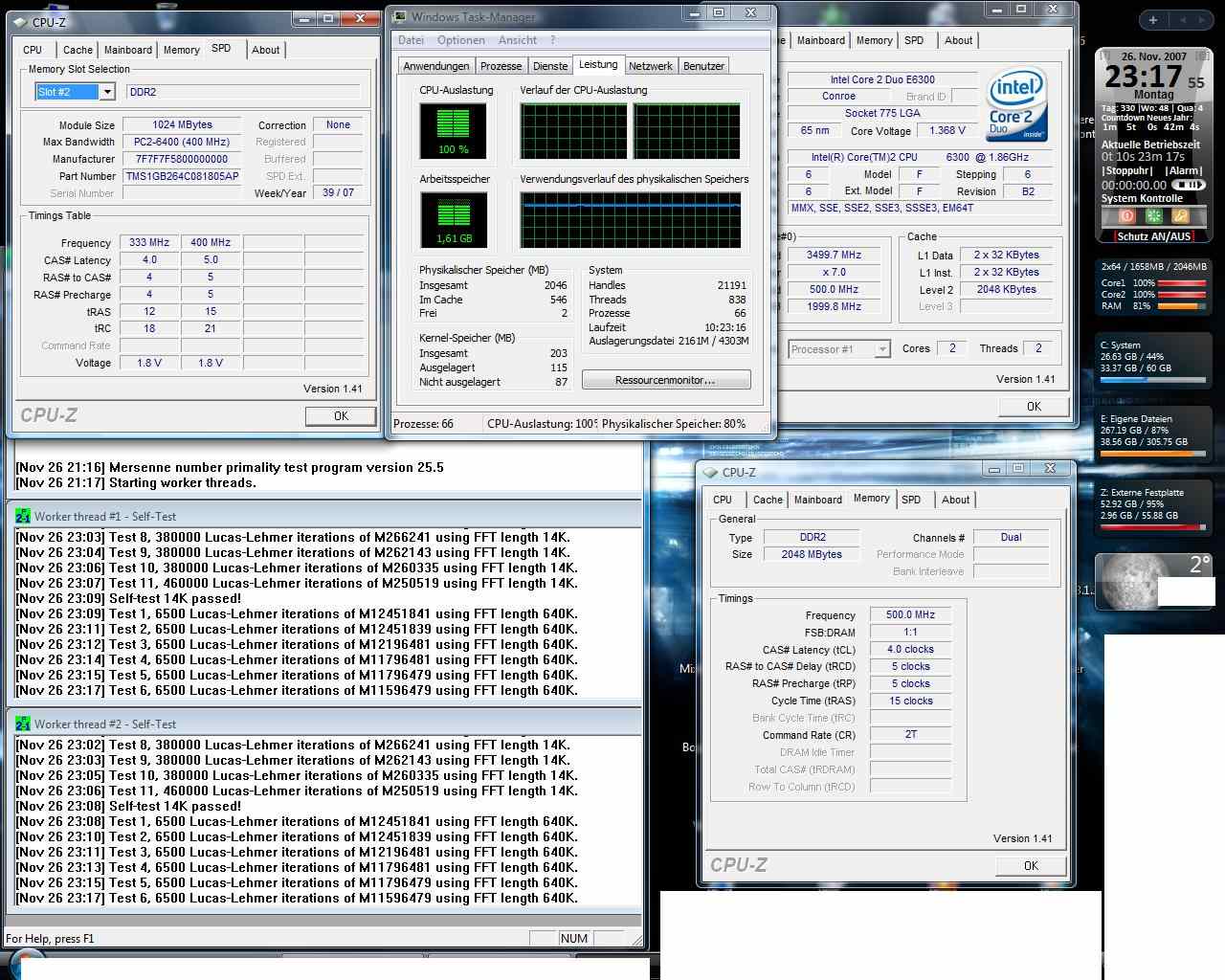This screenshot has width=1225, height=980.
Task: Click the green restart icon under System Kontrolle
Action: pos(1154,216)
